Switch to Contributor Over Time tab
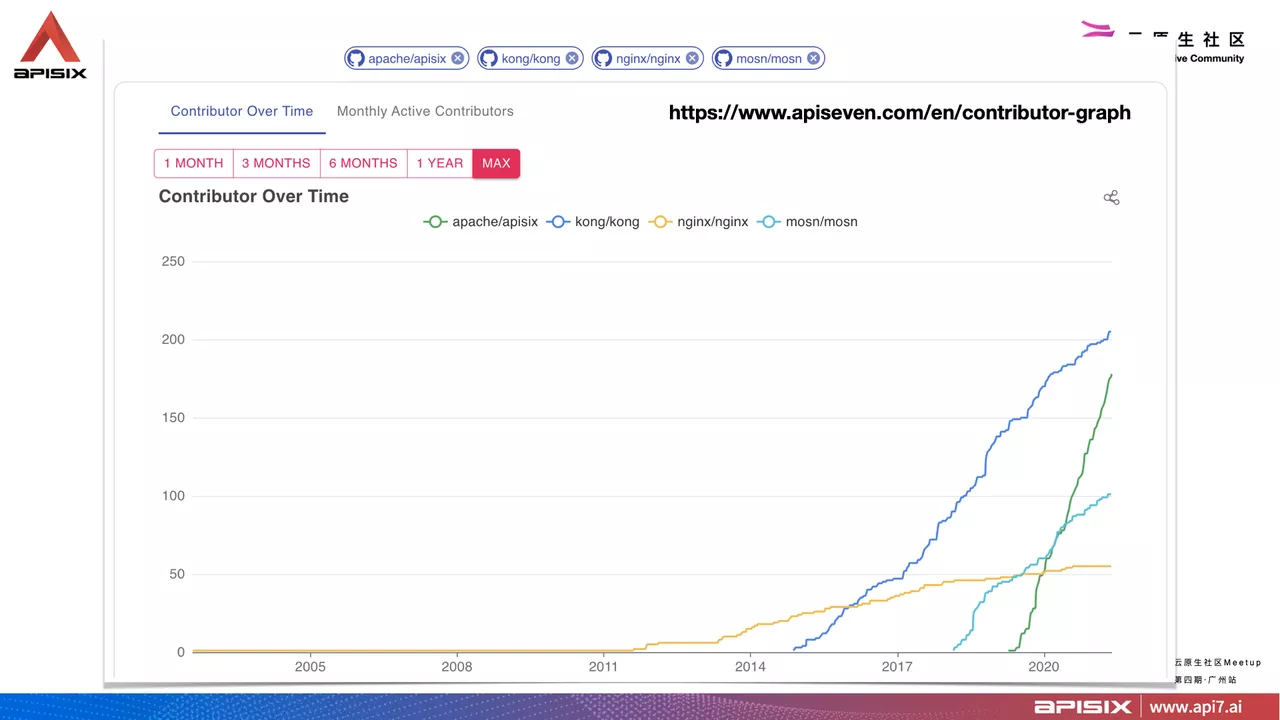 [242, 111]
